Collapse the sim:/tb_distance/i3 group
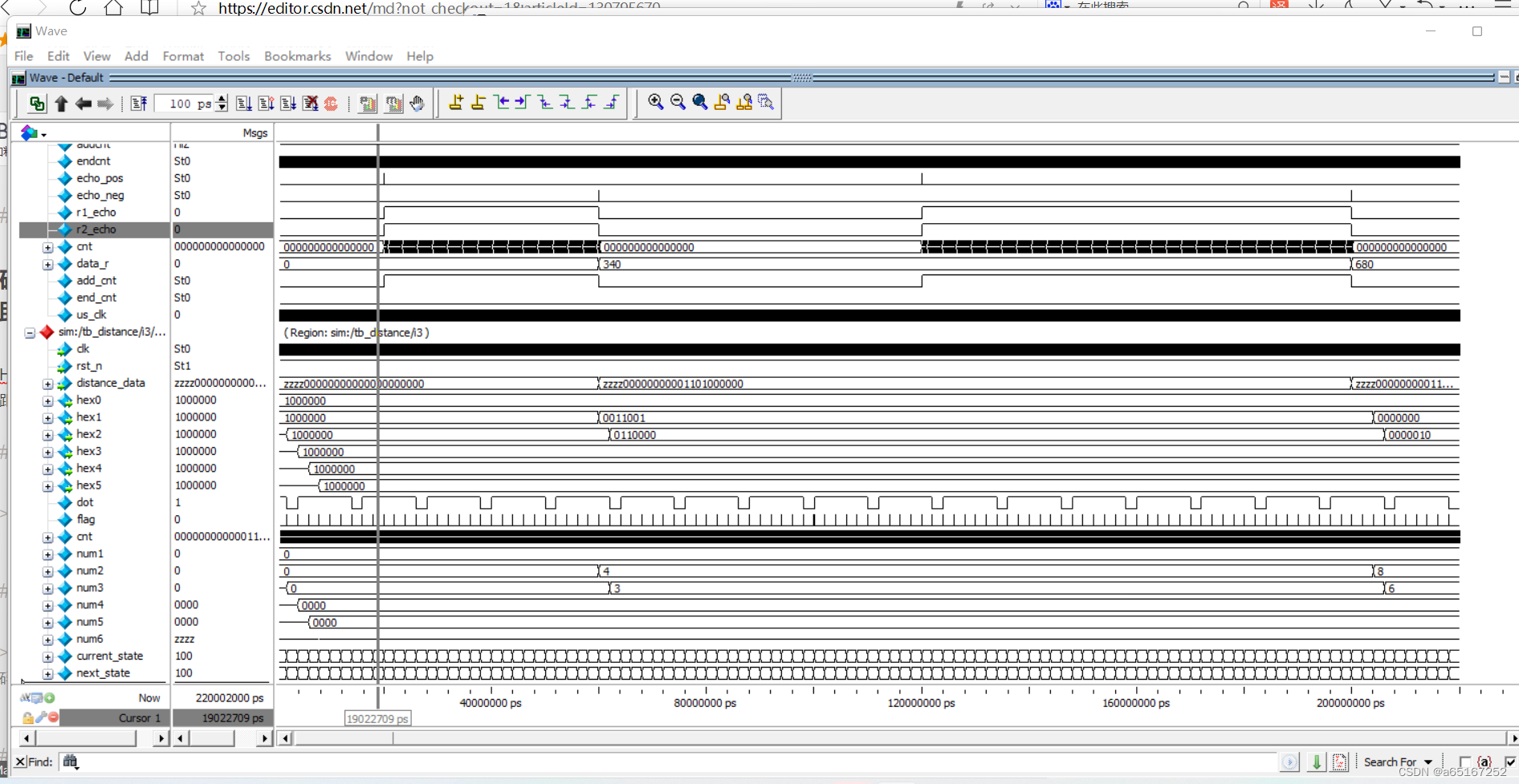 click(30, 332)
